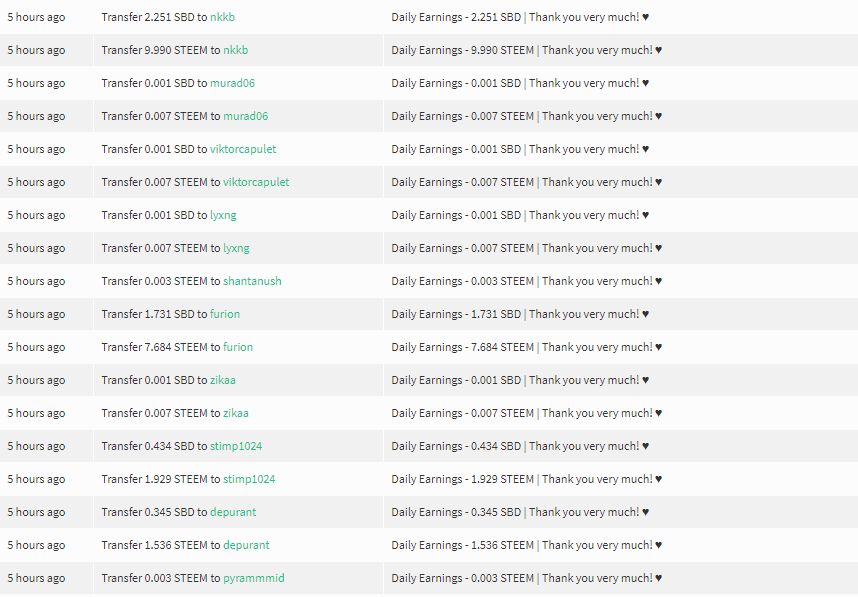
Task: Select memo 'Daily Earnings - 0.434 SBD'
Action: pos(456,446)
